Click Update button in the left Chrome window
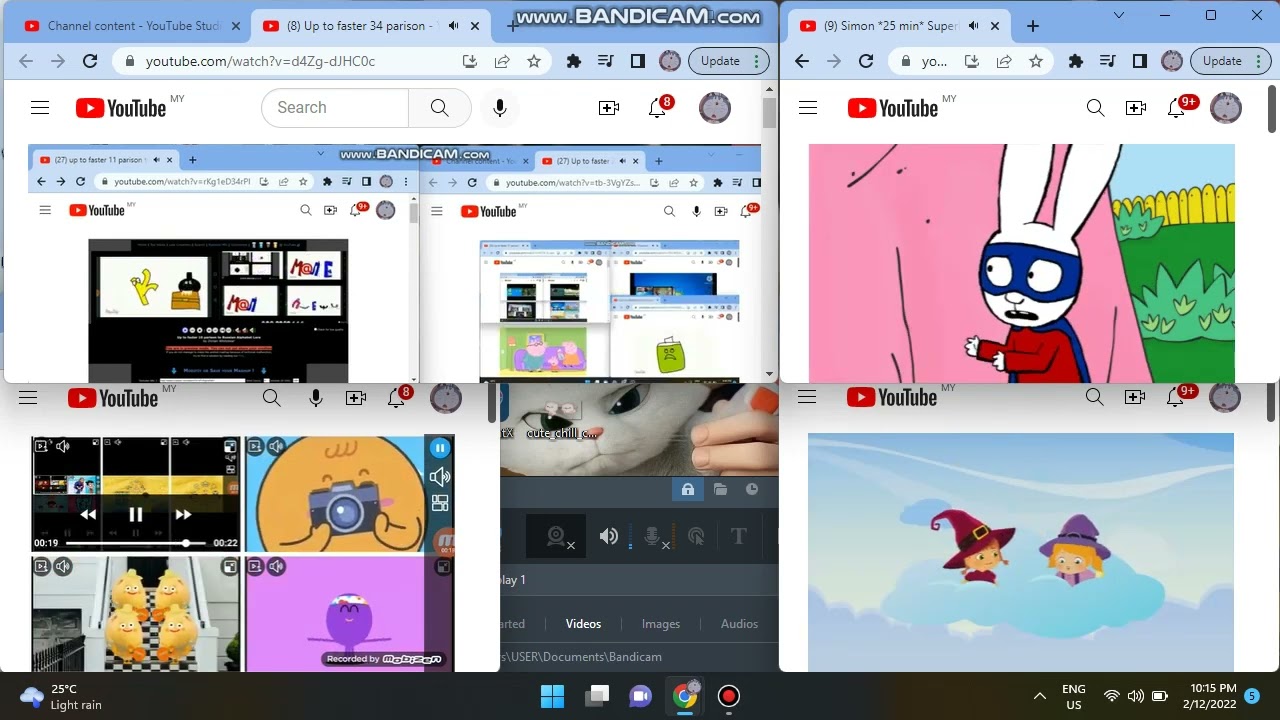The width and height of the screenshot is (1280, 720). point(720,61)
